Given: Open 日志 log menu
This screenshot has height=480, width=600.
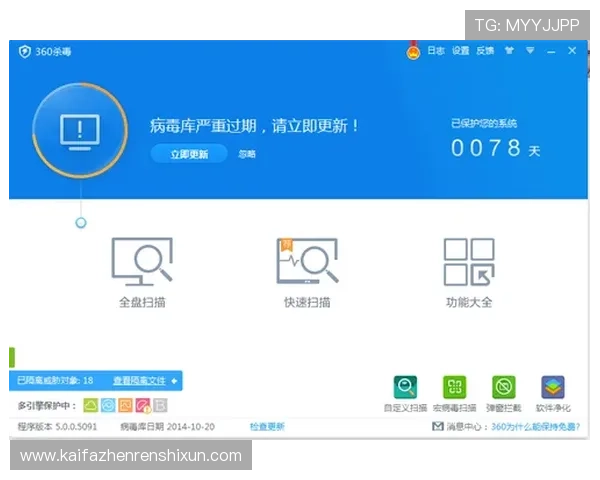Looking at the screenshot, I should pyautogui.click(x=436, y=51).
